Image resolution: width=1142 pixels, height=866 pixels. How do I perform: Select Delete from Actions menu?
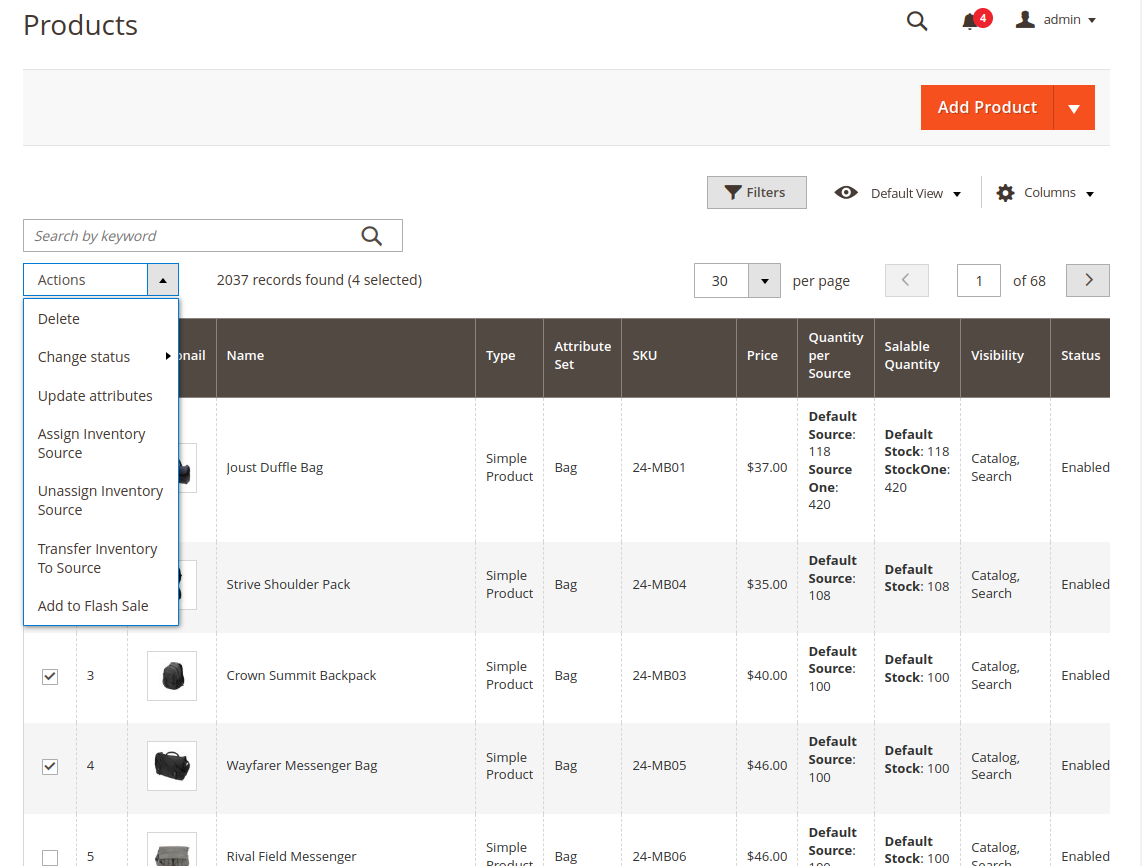[59, 319]
